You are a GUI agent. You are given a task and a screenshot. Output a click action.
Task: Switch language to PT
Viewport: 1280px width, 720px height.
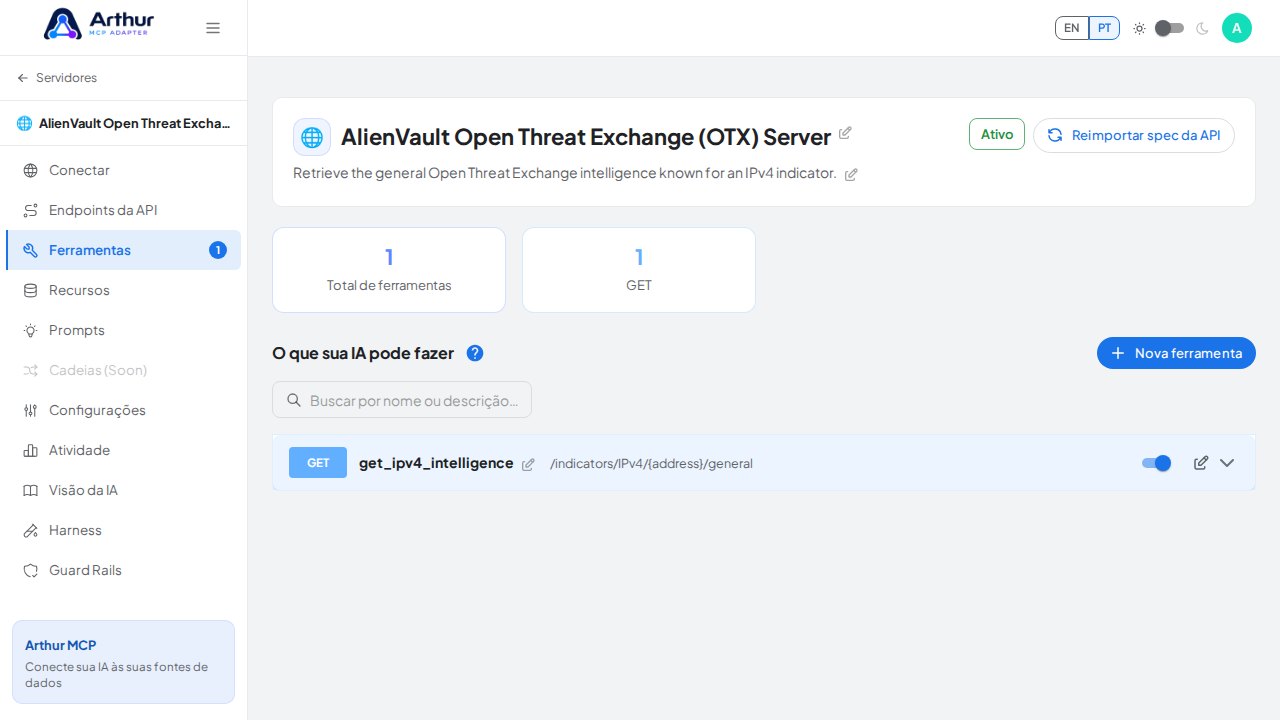pyautogui.click(x=1104, y=28)
